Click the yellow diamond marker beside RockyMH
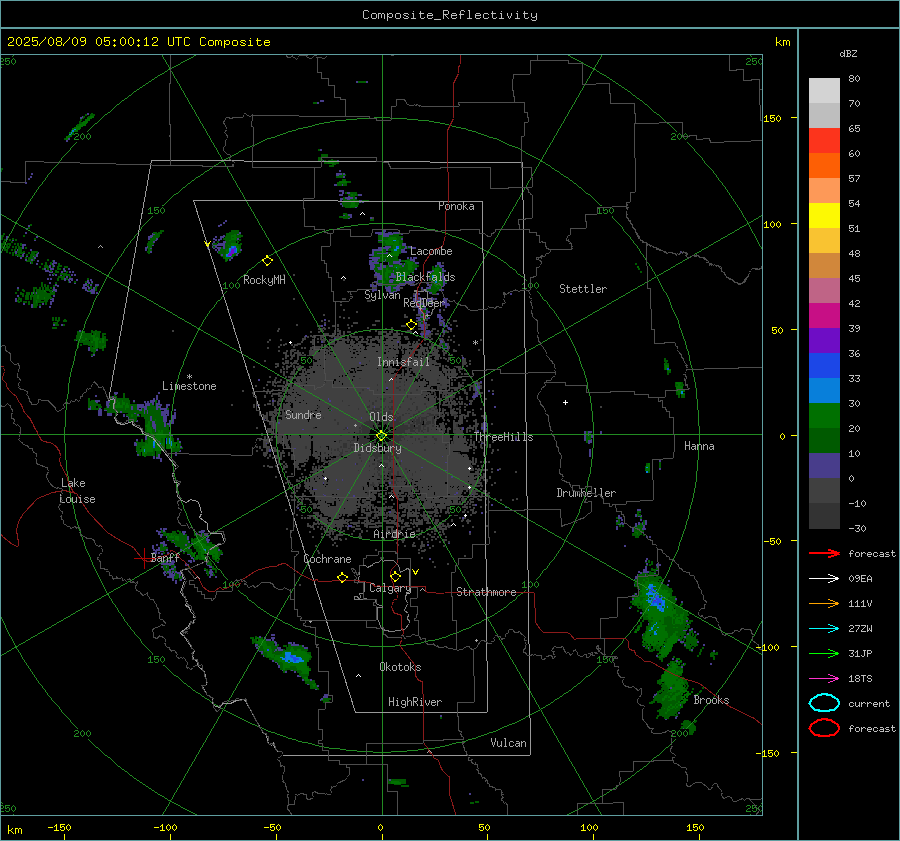Viewport: 900px width, 841px height. pyautogui.click(x=267, y=261)
